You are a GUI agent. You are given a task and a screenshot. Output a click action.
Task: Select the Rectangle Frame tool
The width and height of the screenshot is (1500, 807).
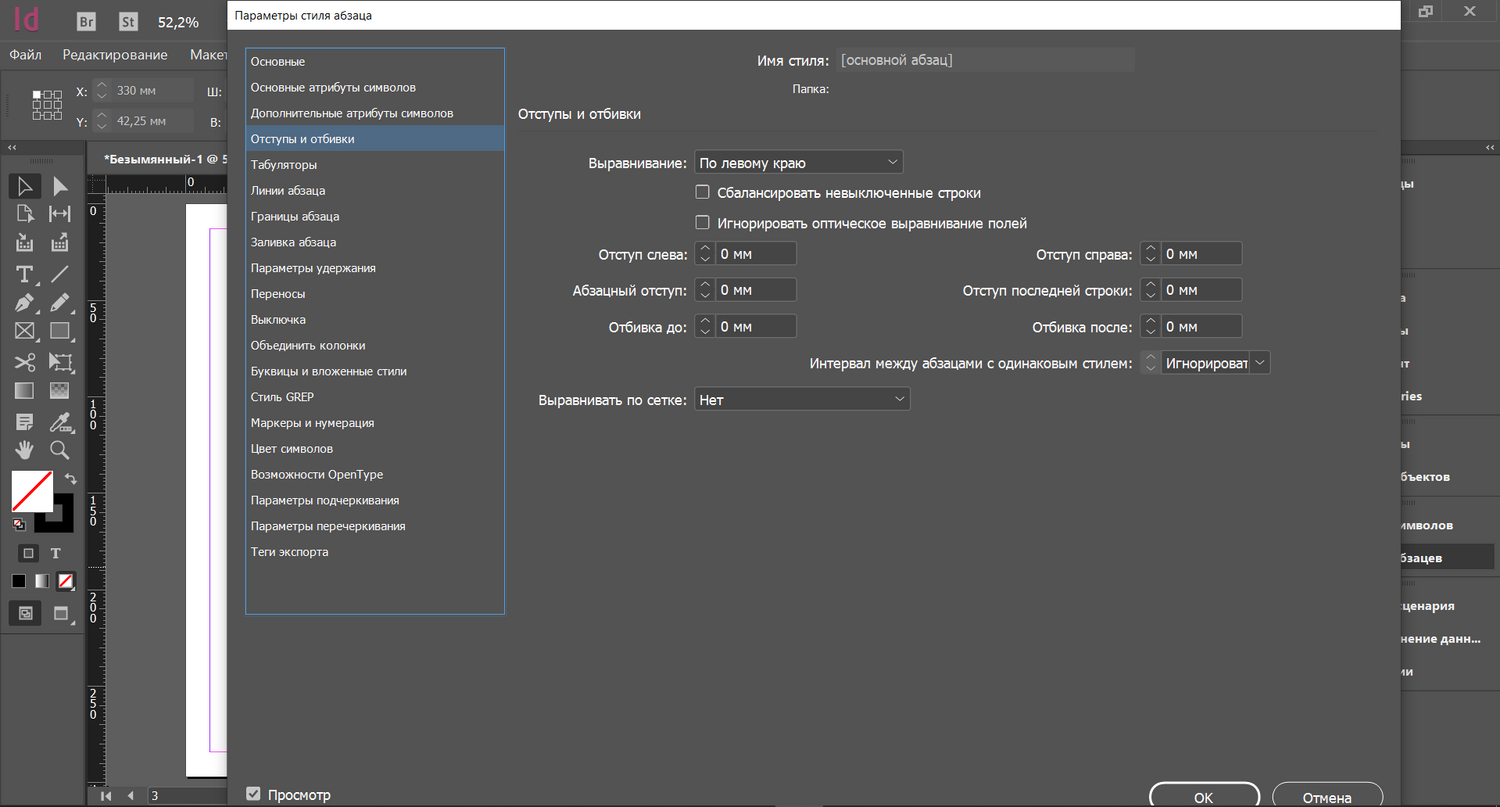point(25,332)
